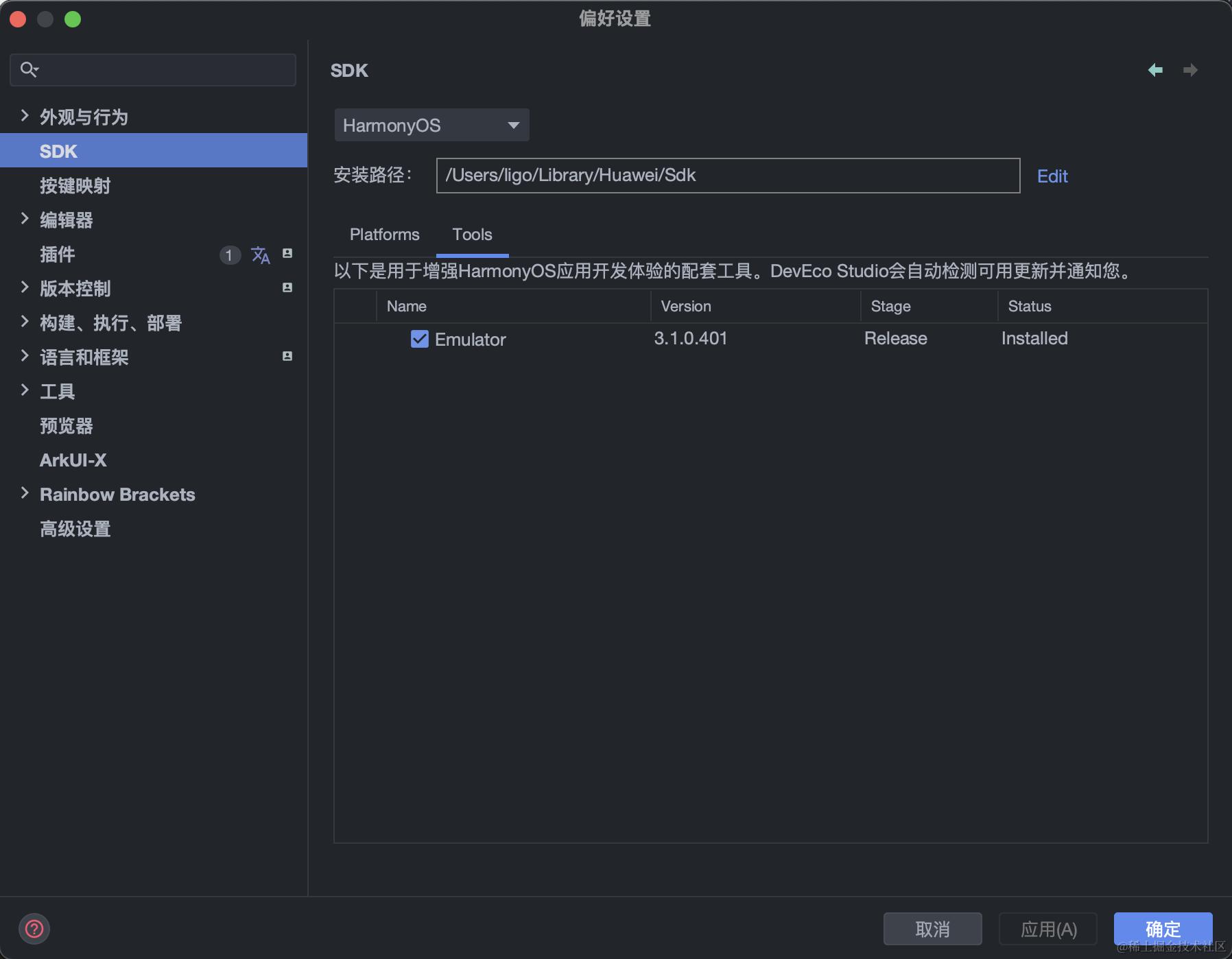
Task: Click the Release stage cell
Action: 895,338
